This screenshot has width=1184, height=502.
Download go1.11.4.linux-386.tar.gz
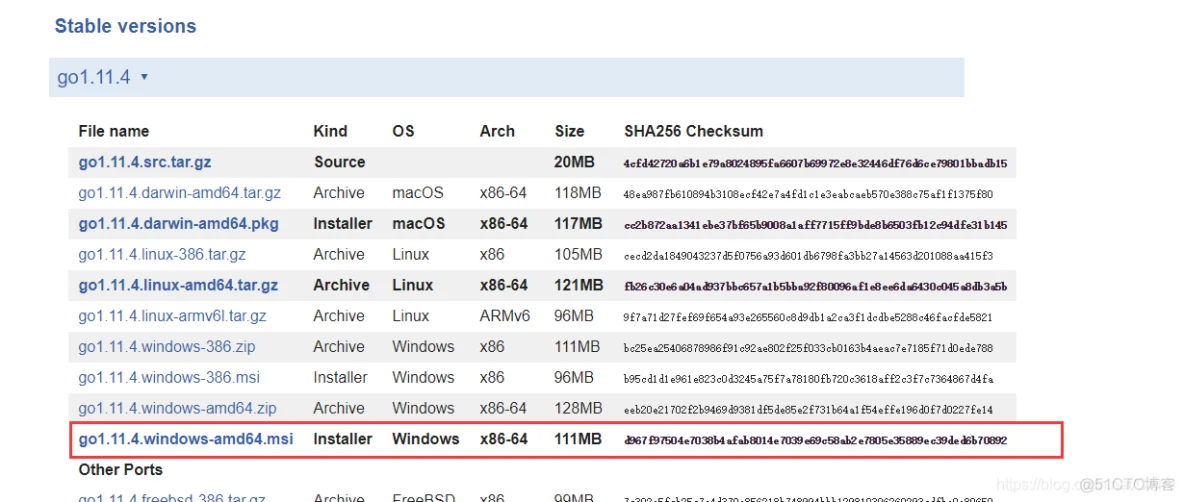(162, 255)
